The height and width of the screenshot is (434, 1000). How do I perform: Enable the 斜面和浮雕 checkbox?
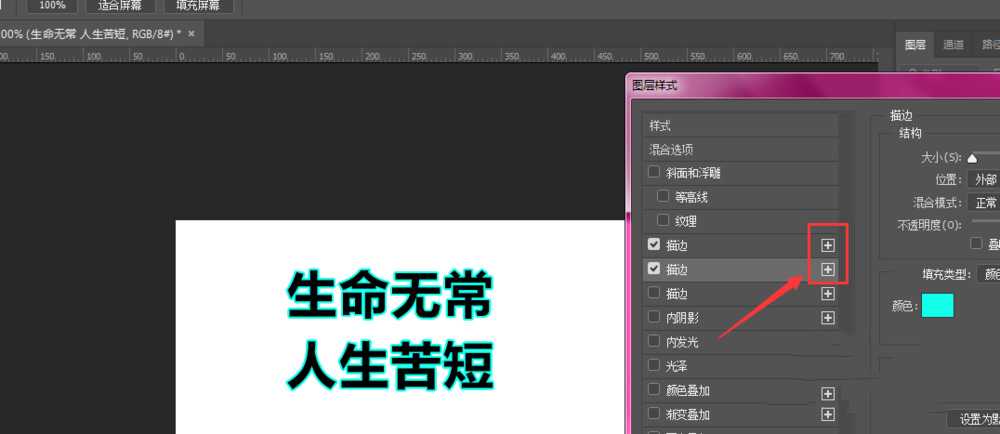(x=654, y=173)
